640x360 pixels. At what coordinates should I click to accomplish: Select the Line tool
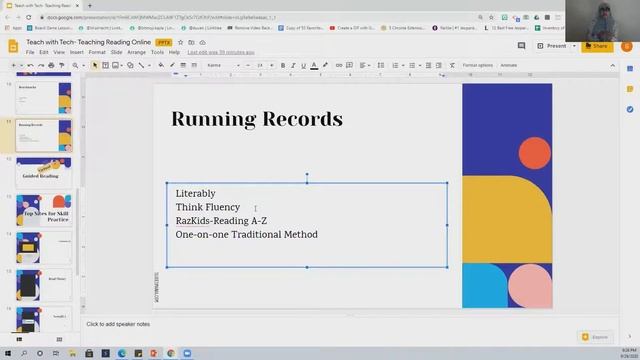(x=141, y=65)
